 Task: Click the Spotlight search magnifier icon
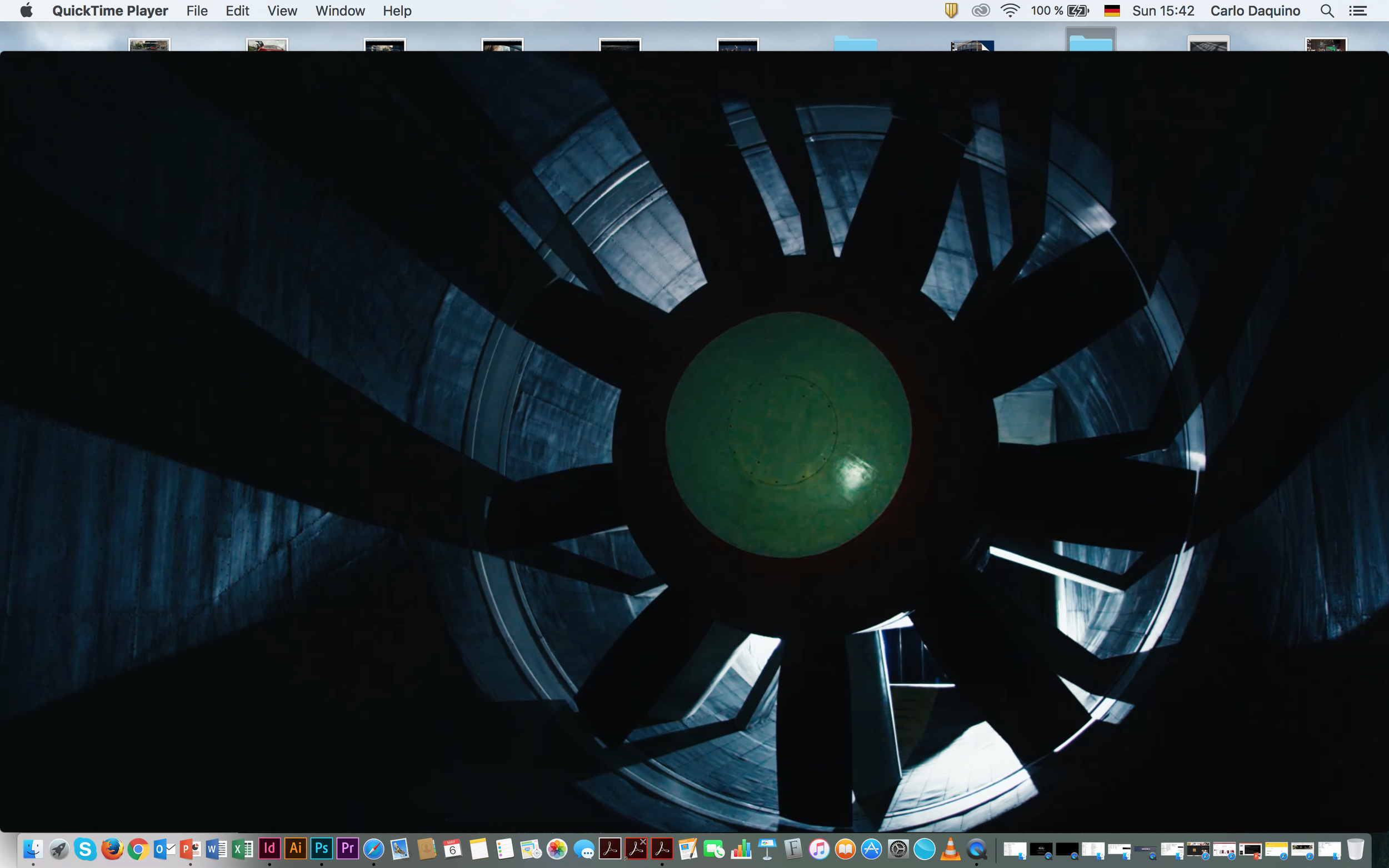[1326, 11]
